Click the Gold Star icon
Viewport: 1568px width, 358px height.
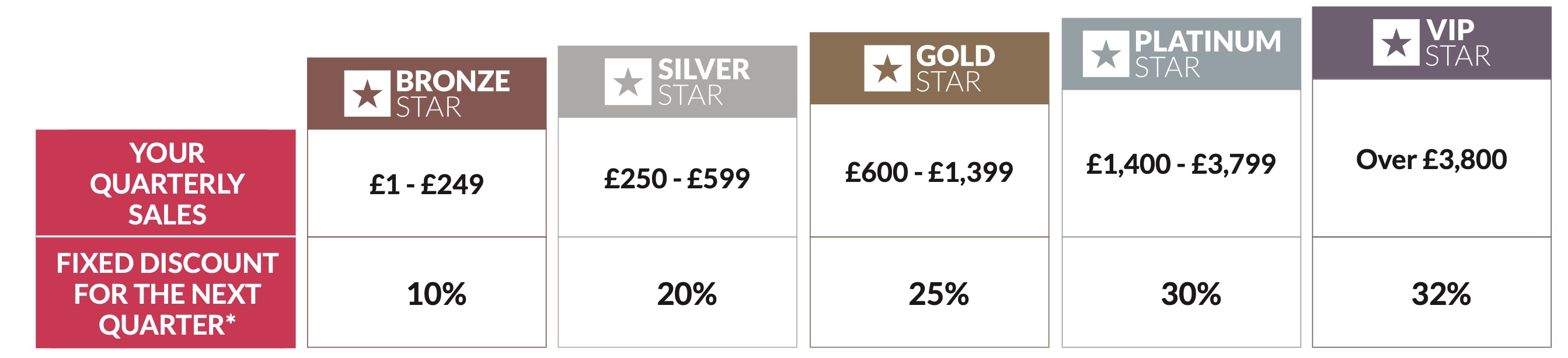pos(887,68)
